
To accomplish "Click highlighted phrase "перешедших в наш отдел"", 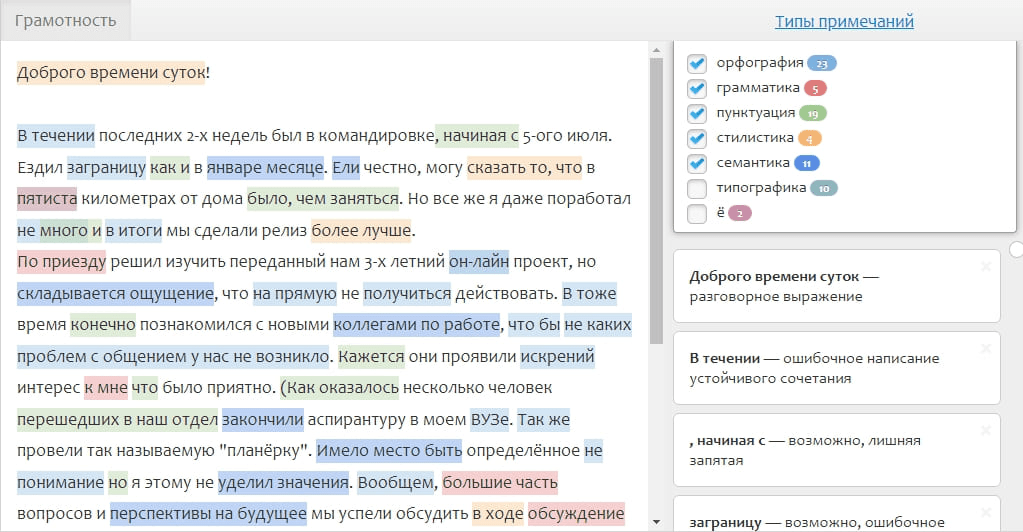I will [x=117, y=420].
